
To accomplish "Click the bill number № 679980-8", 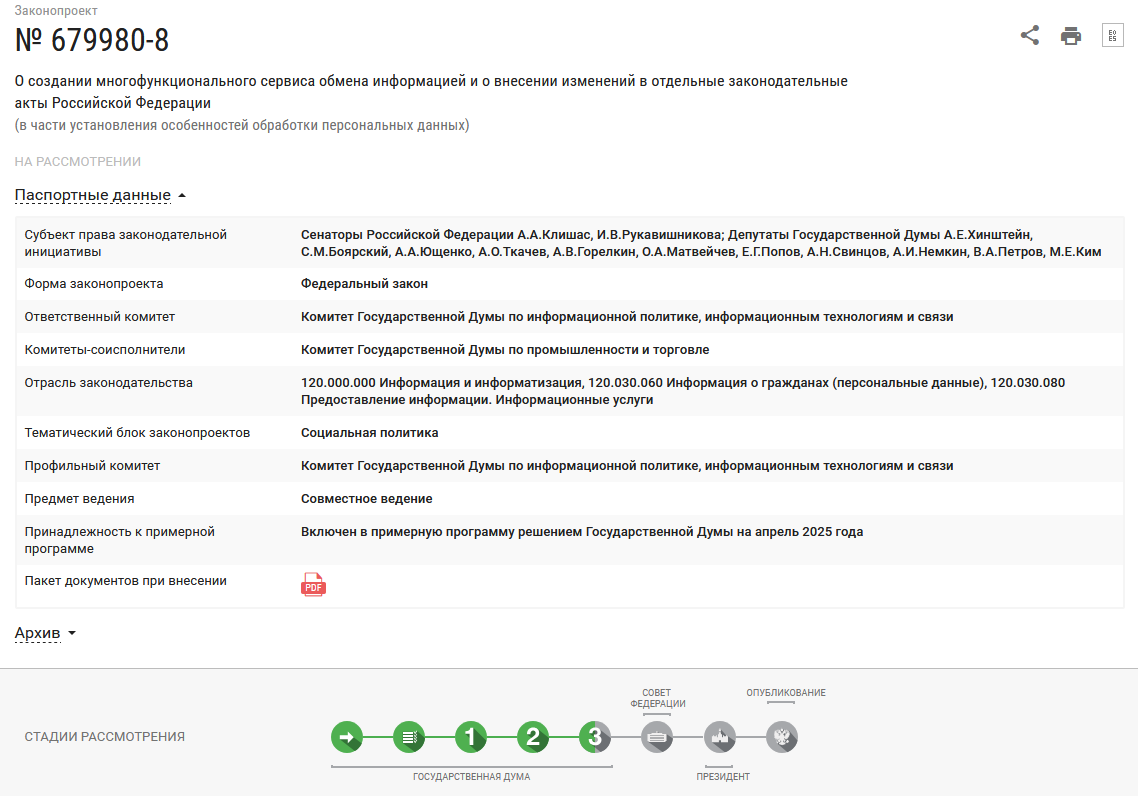I will [x=91, y=40].
